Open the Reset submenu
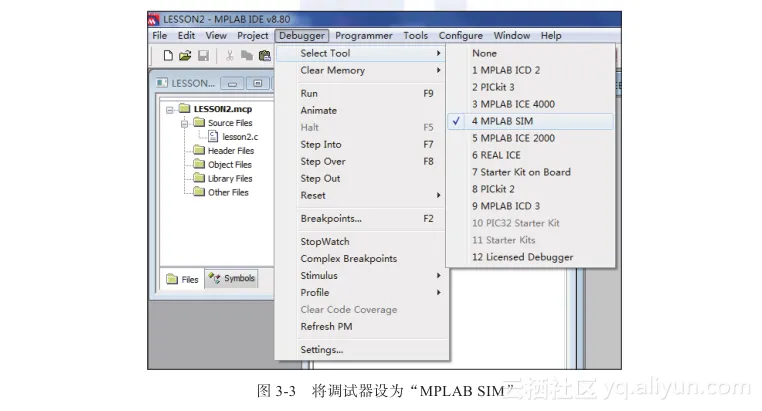This screenshot has height=411, width=762. click(362, 195)
